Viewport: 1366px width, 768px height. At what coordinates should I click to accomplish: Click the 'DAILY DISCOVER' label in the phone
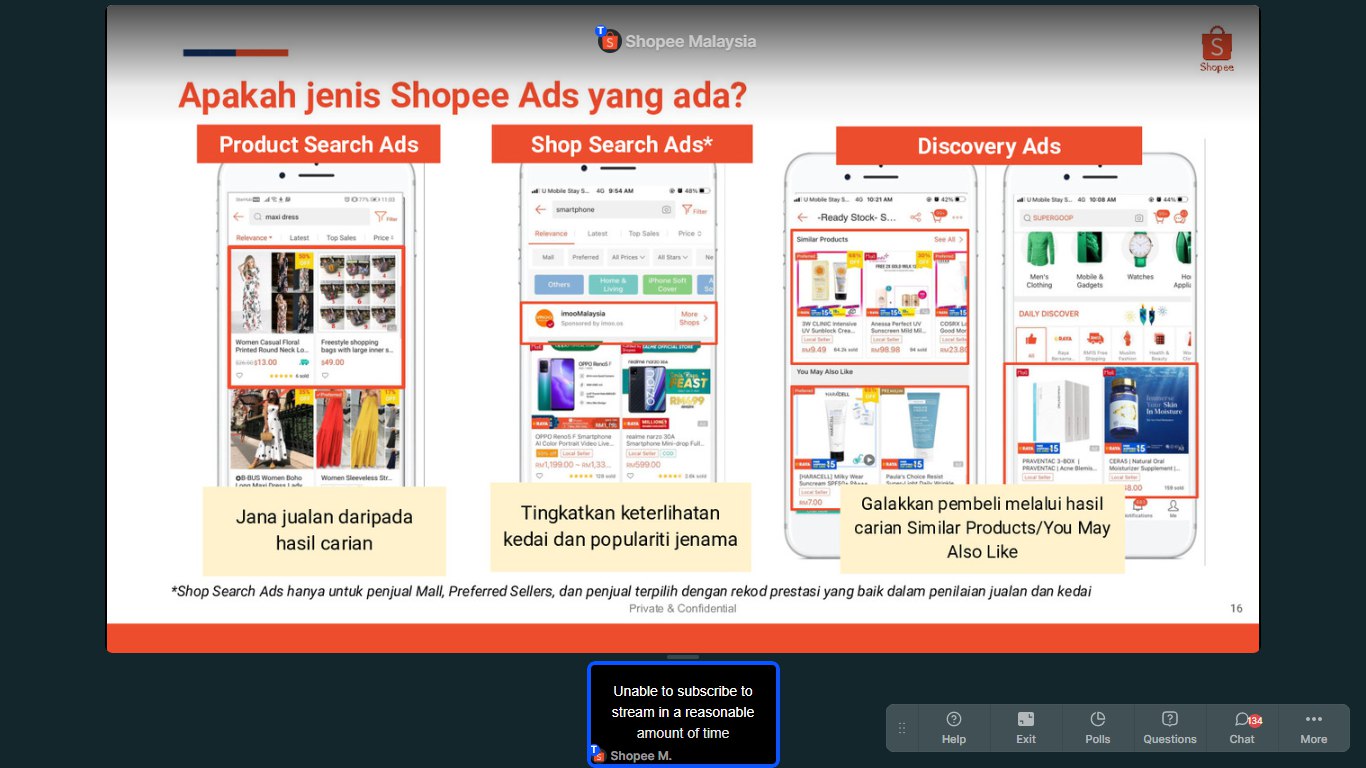1049,313
